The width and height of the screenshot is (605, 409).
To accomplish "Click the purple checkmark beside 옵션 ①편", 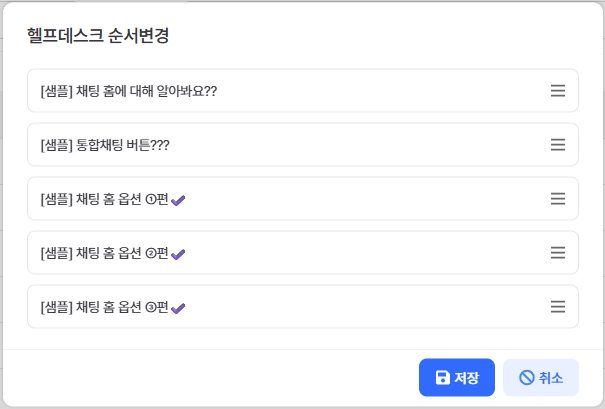I will (178, 200).
